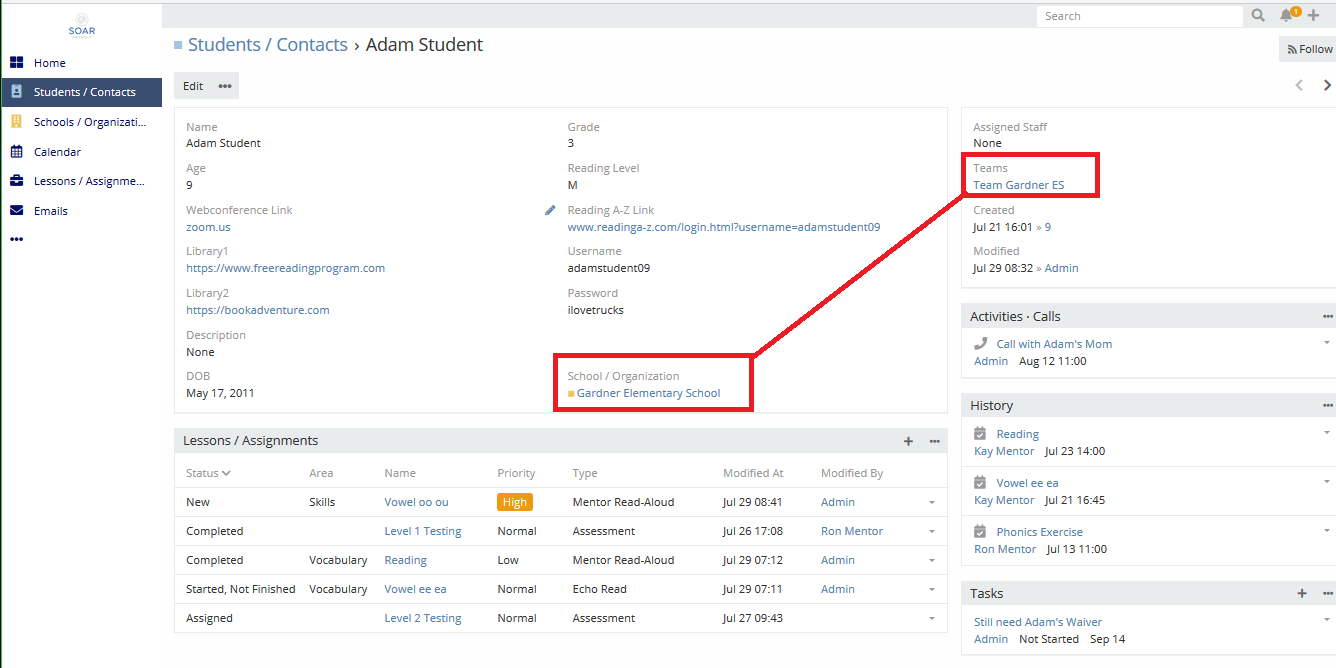Show more sidebar items via ellipsis
Screen dimensions: 1336x668
click(x=16, y=240)
